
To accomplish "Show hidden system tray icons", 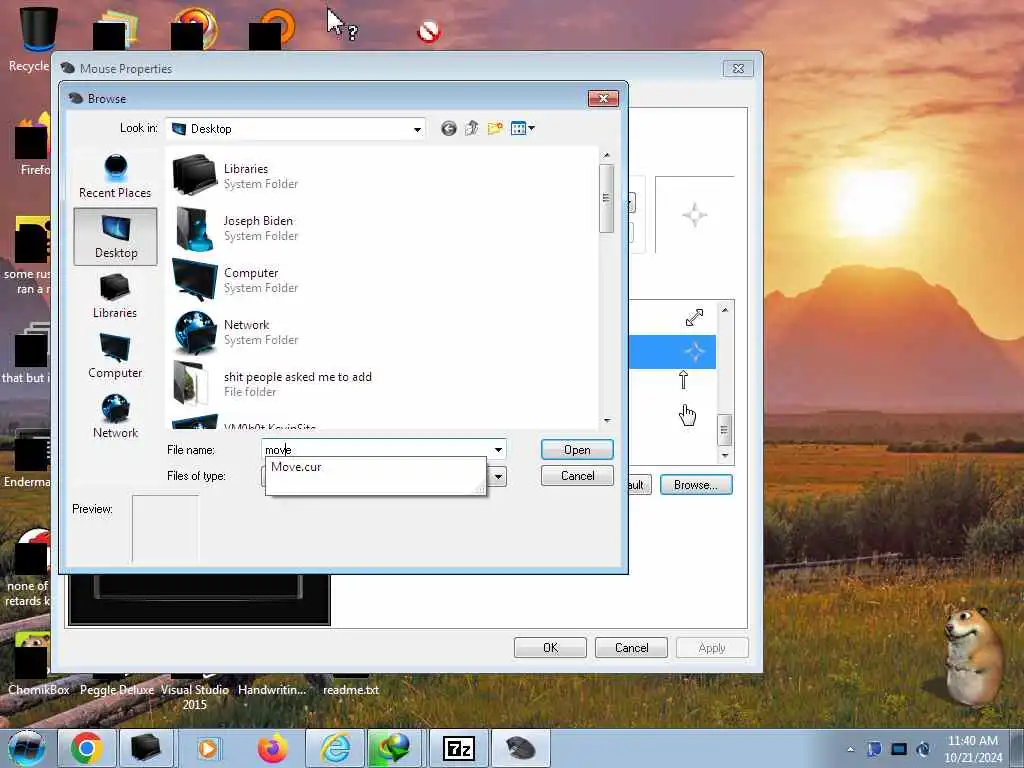I will coord(850,749).
